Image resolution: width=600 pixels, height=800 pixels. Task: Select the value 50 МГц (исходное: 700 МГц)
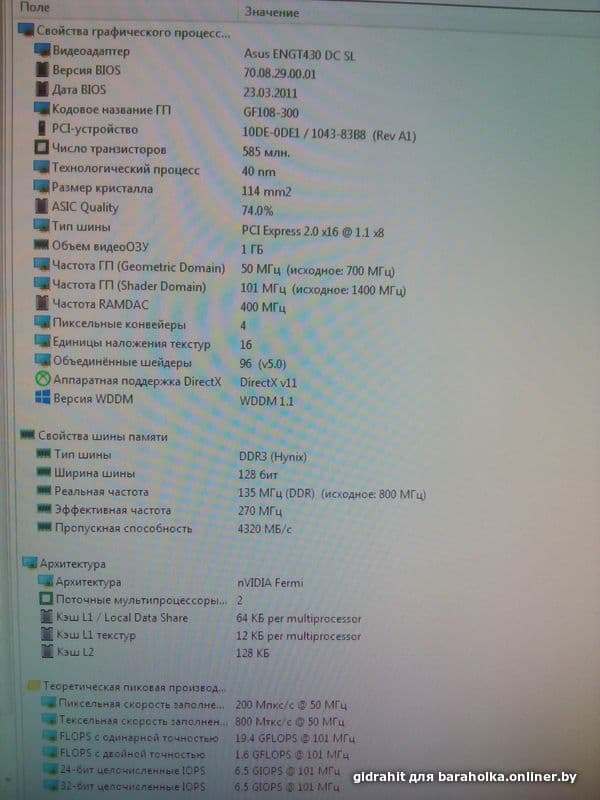click(x=317, y=270)
